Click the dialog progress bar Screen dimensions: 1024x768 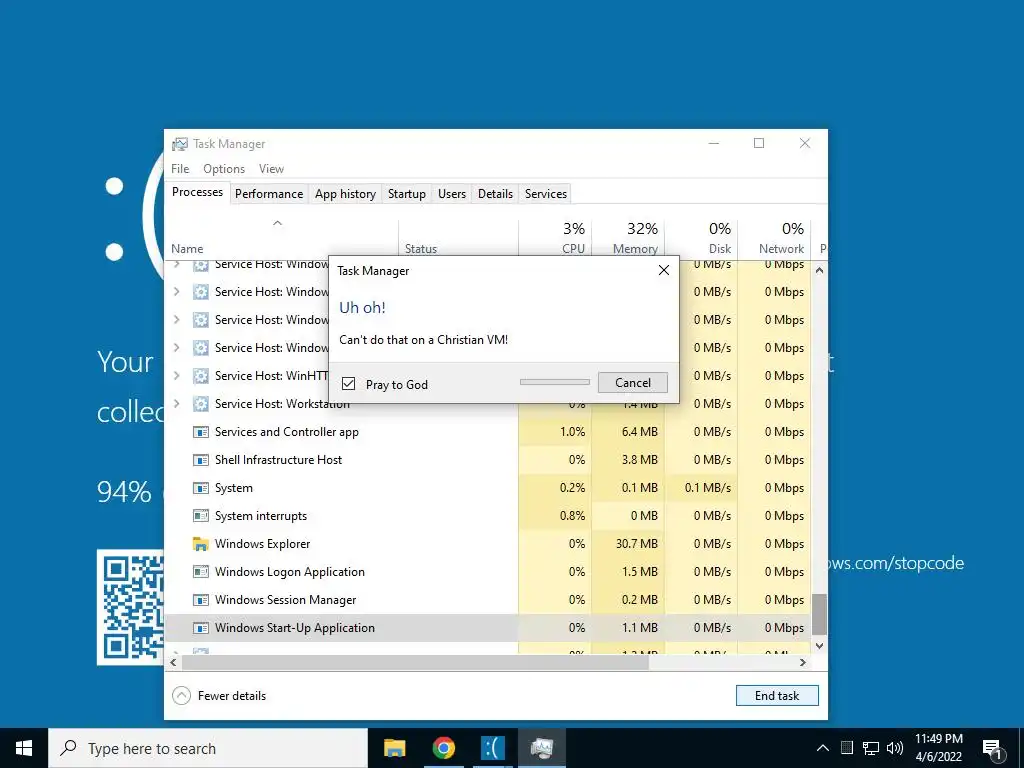[x=554, y=382]
